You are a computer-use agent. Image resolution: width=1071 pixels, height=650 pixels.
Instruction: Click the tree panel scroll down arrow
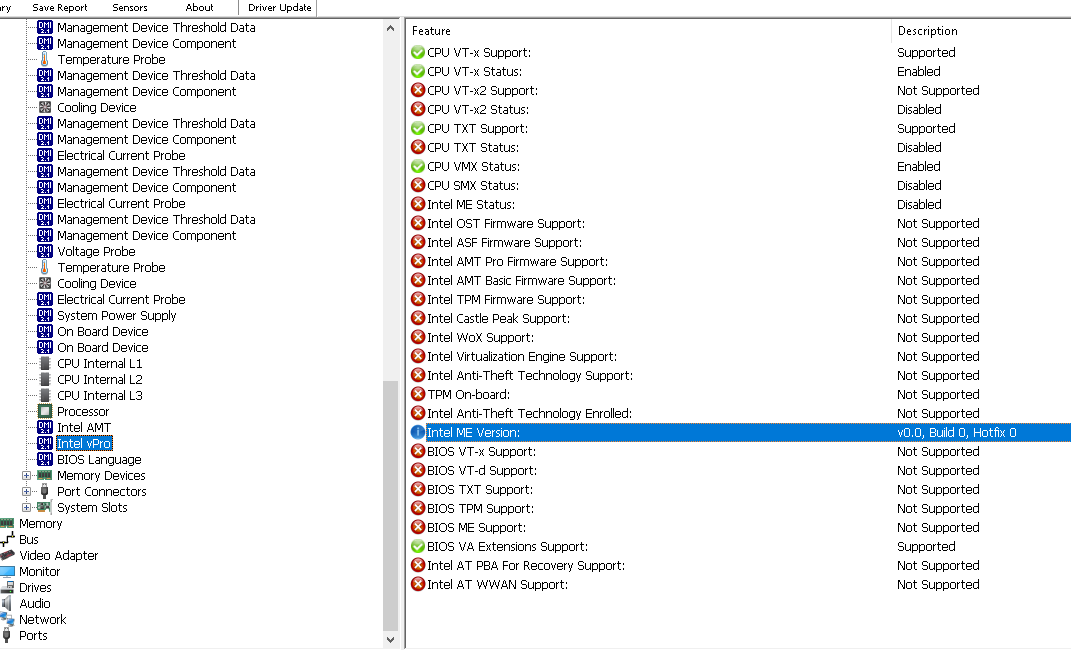[391, 640]
